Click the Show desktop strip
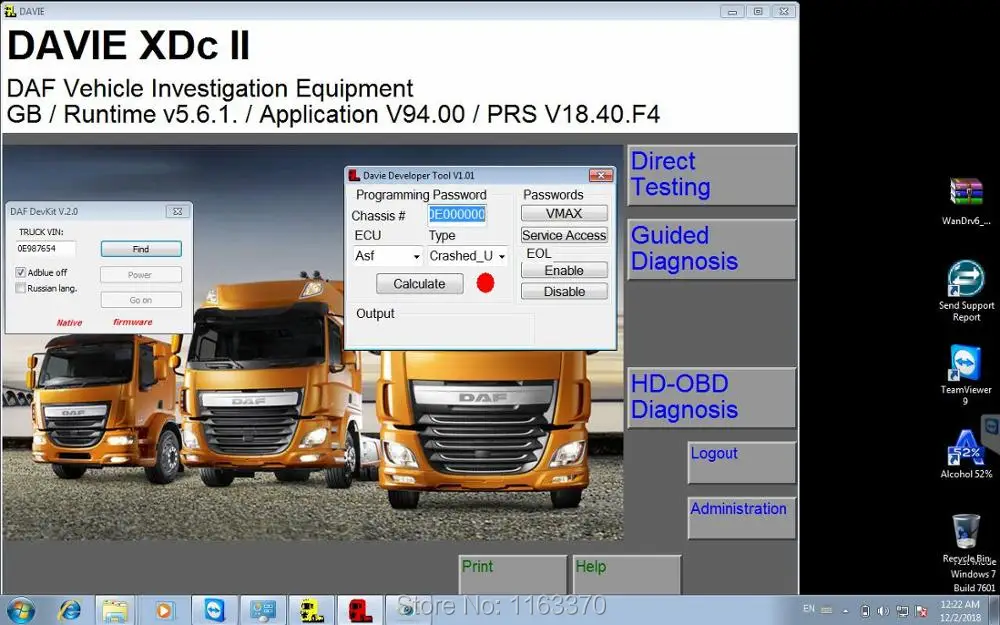Viewport: 1000px width, 625px height. pos(996,610)
